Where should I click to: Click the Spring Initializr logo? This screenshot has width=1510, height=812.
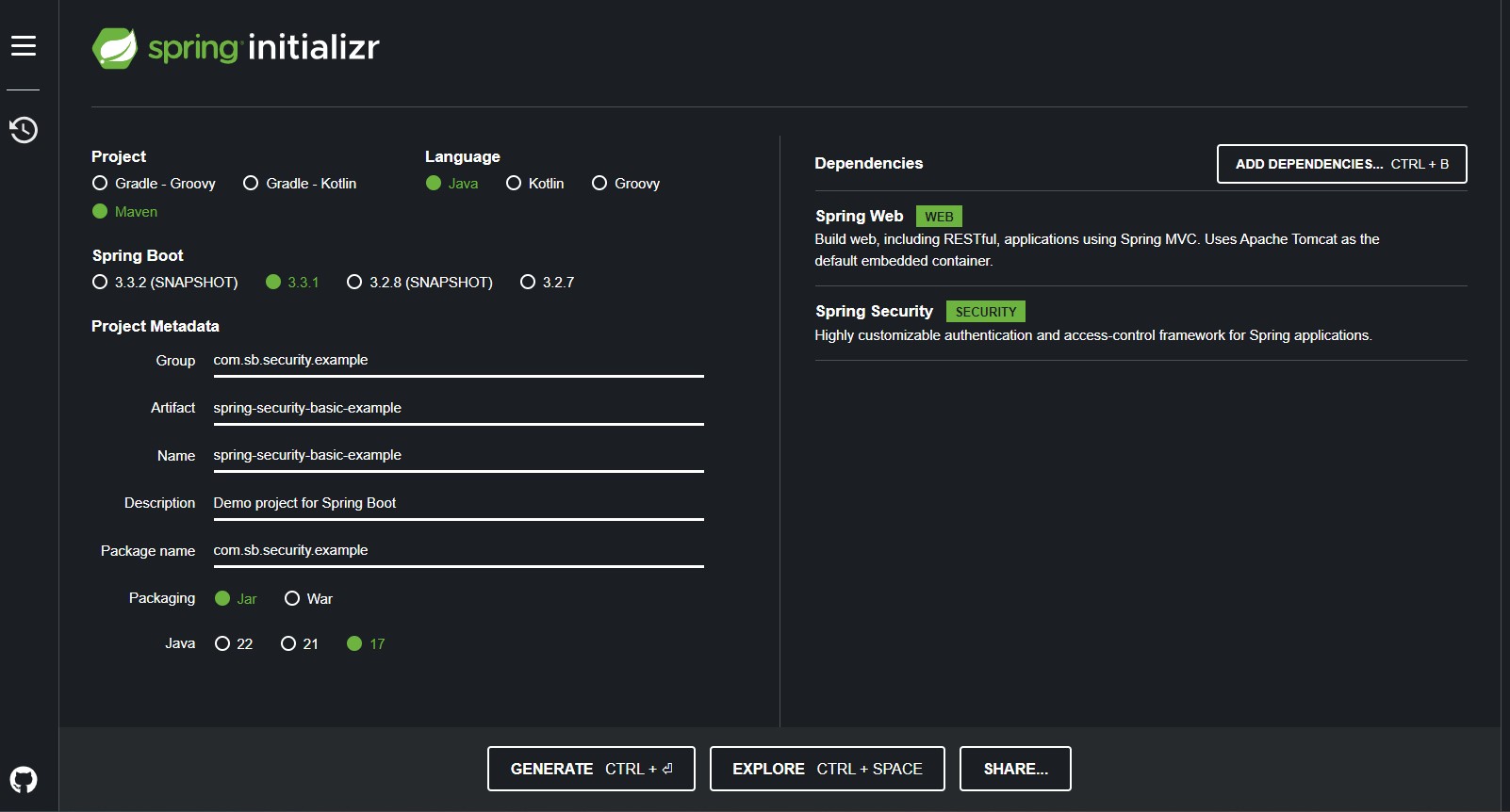pyautogui.click(x=236, y=47)
